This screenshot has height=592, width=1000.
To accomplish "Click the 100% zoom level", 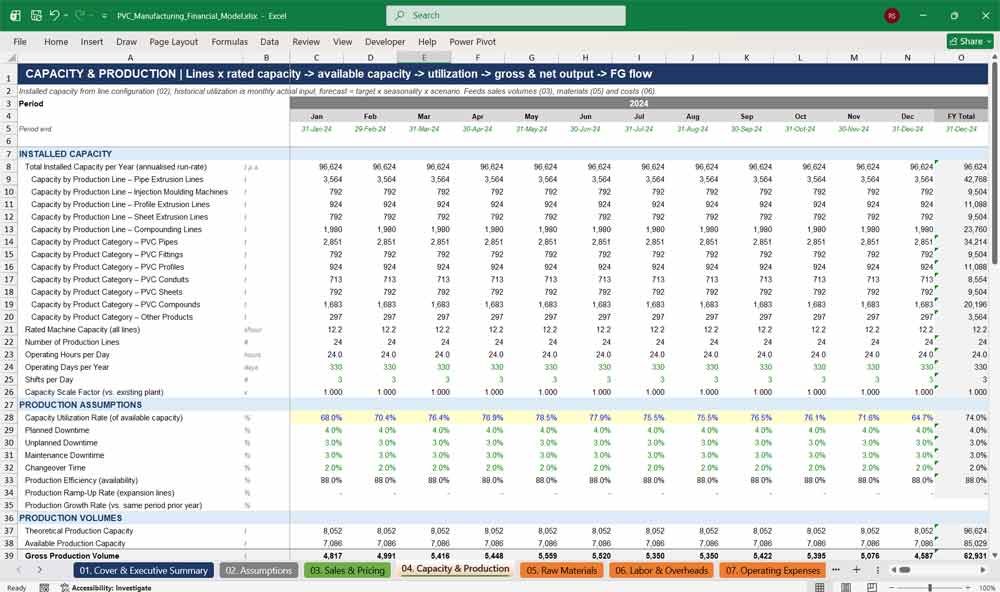I will (987, 588).
